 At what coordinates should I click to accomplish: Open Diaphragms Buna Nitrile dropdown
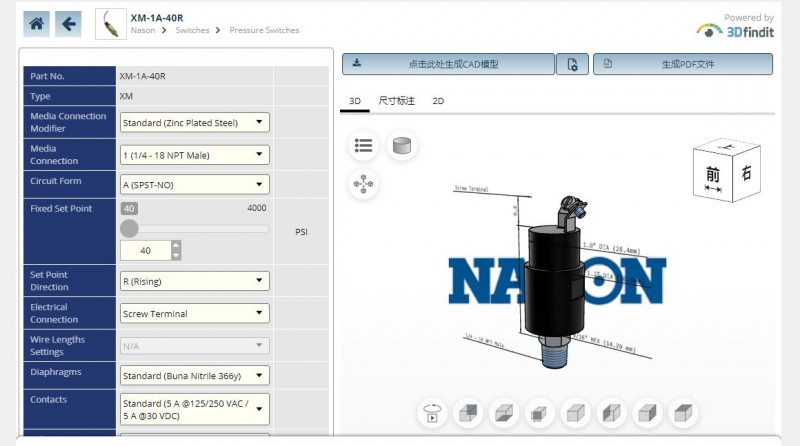(194, 376)
